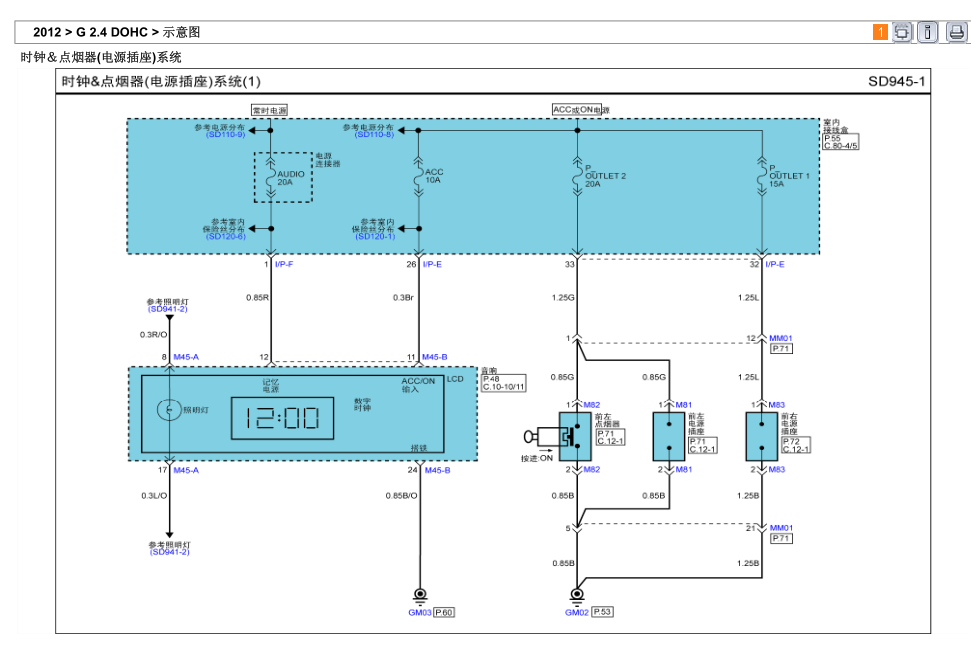This screenshot has height=651, width=971.
Task: Click the ACC或ON电源 power source box
Action: pyautogui.click(x=580, y=110)
